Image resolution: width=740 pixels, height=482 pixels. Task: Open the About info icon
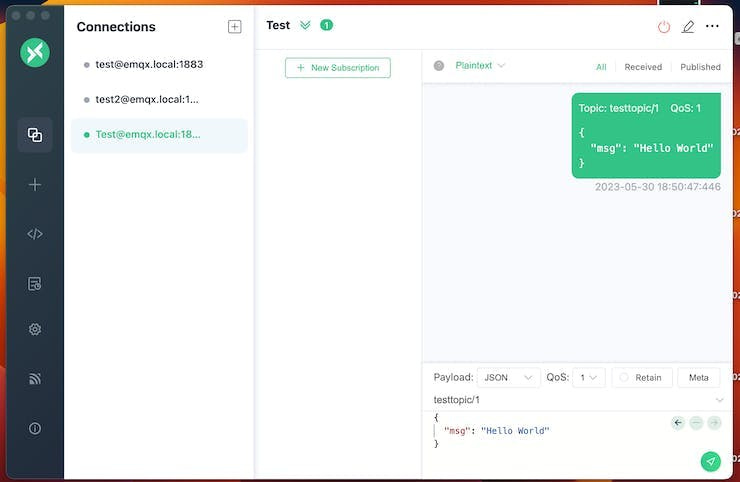point(35,429)
